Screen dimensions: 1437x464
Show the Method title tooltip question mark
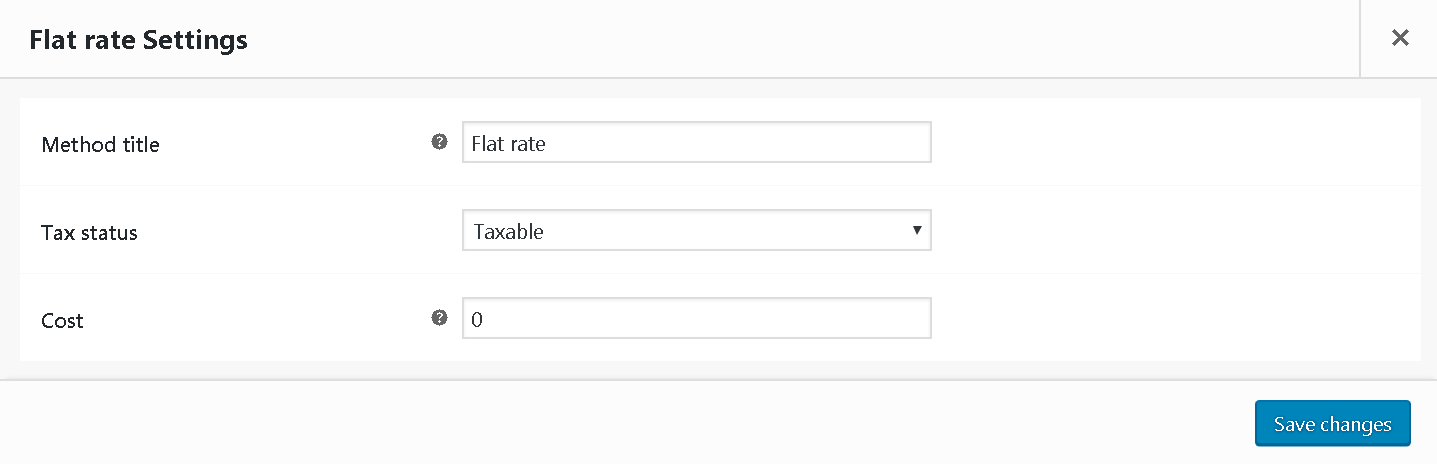tap(439, 142)
